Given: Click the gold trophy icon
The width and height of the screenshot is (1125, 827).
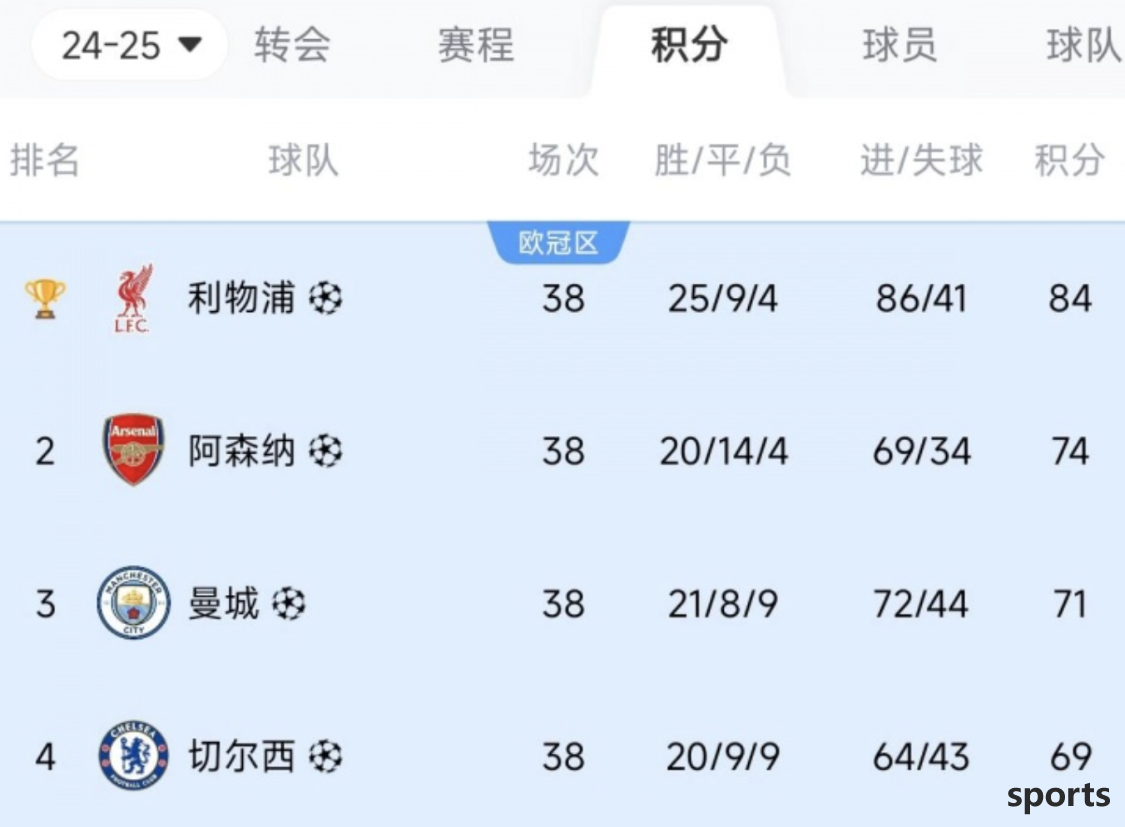Looking at the screenshot, I should pyautogui.click(x=45, y=298).
